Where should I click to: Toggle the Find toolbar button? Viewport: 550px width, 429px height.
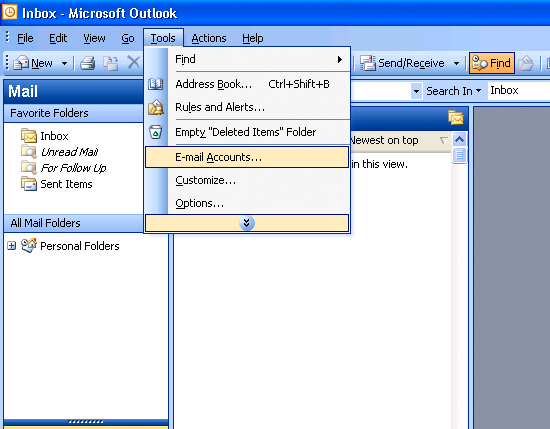point(491,63)
